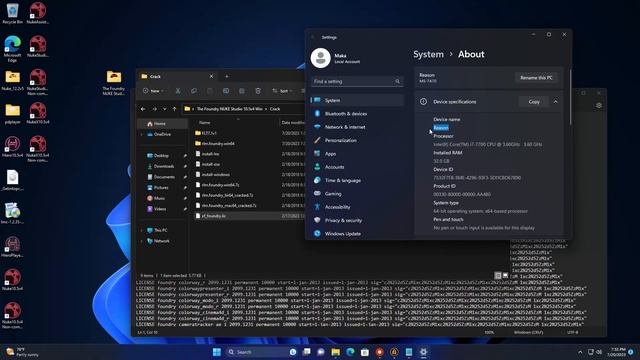Click search magnifier in Settings search box

[x=397, y=82]
